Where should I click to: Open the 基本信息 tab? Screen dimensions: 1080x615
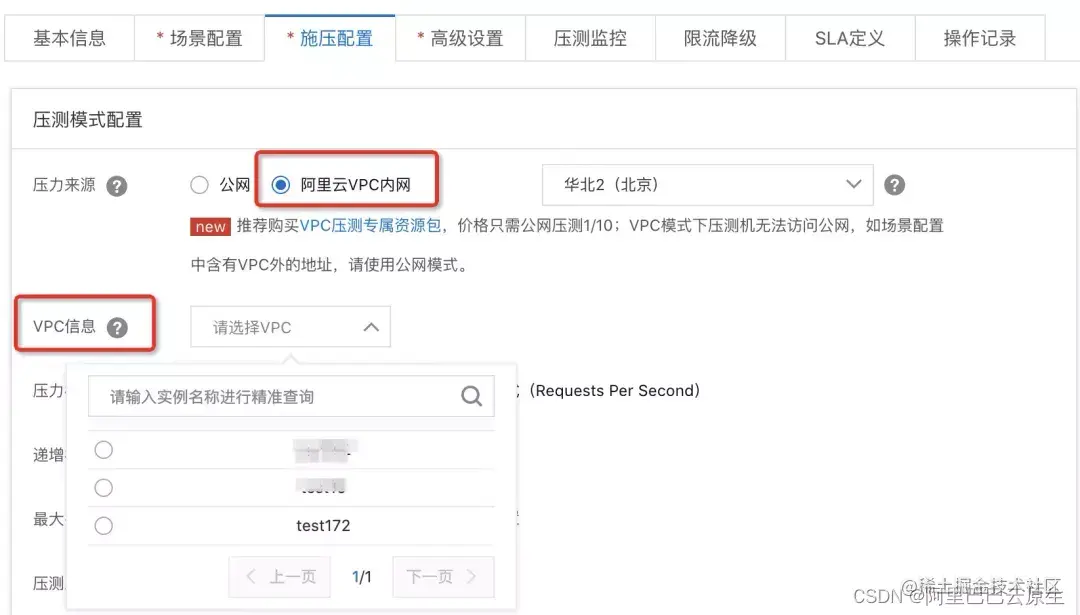(x=69, y=39)
